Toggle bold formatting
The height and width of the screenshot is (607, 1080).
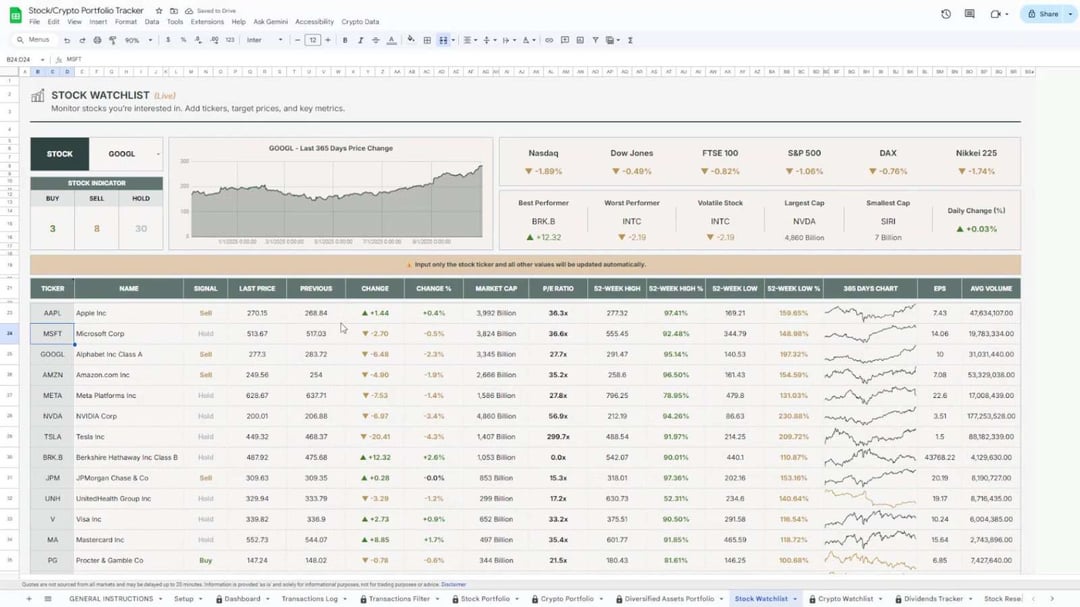(x=345, y=40)
